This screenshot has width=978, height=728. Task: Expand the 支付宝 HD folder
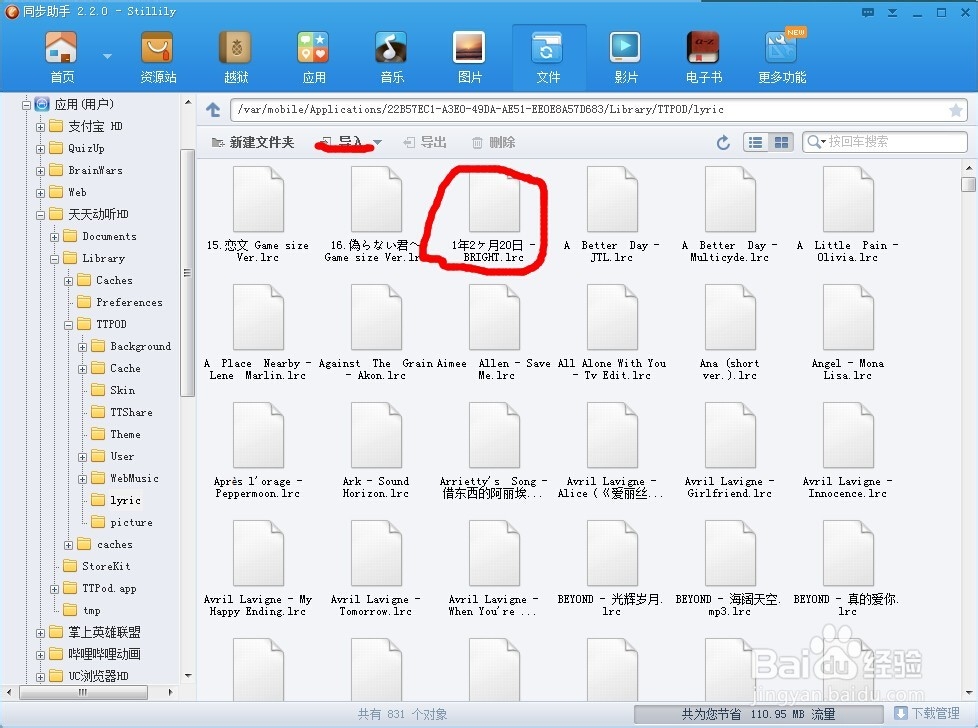(x=40, y=127)
